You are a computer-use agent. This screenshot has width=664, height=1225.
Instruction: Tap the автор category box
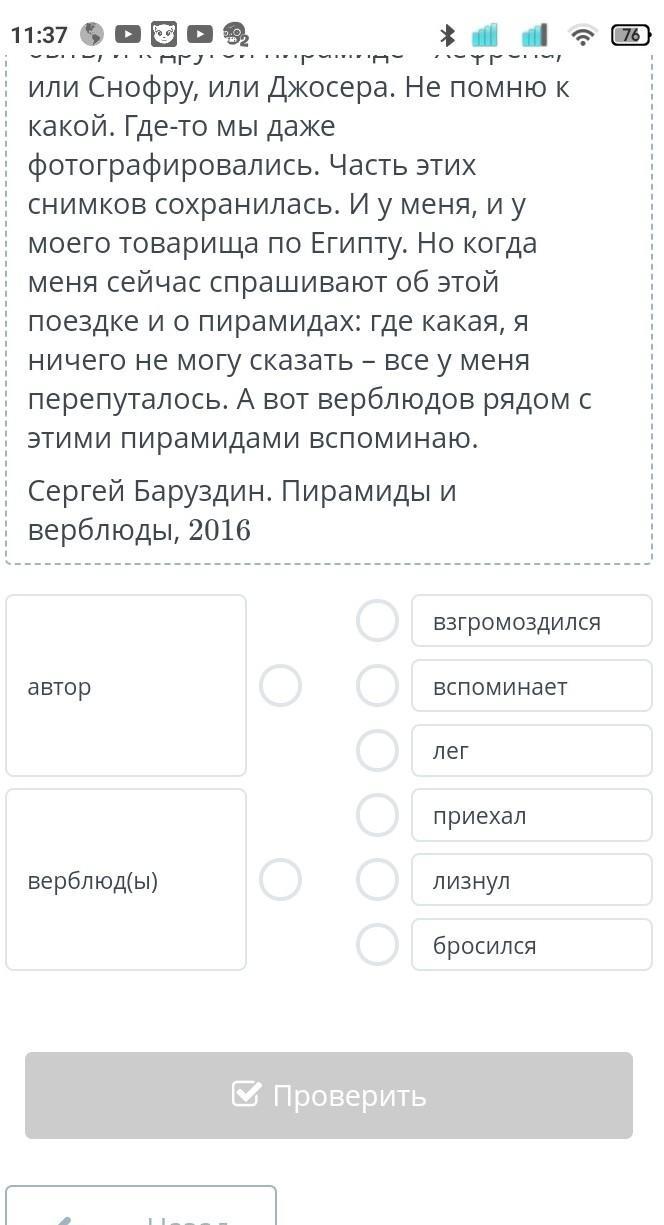[x=126, y=686]
